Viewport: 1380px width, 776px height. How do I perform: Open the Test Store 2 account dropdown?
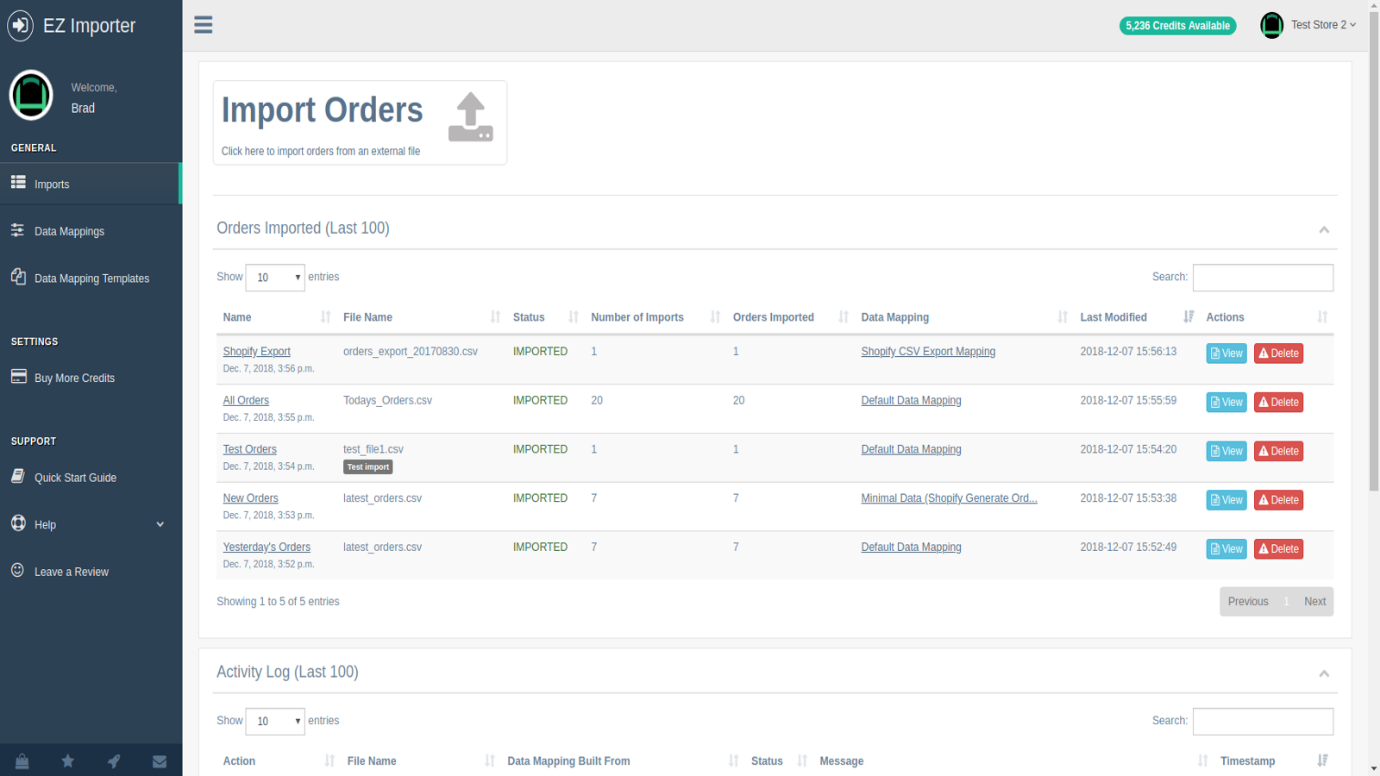[x=1309, y=25]
